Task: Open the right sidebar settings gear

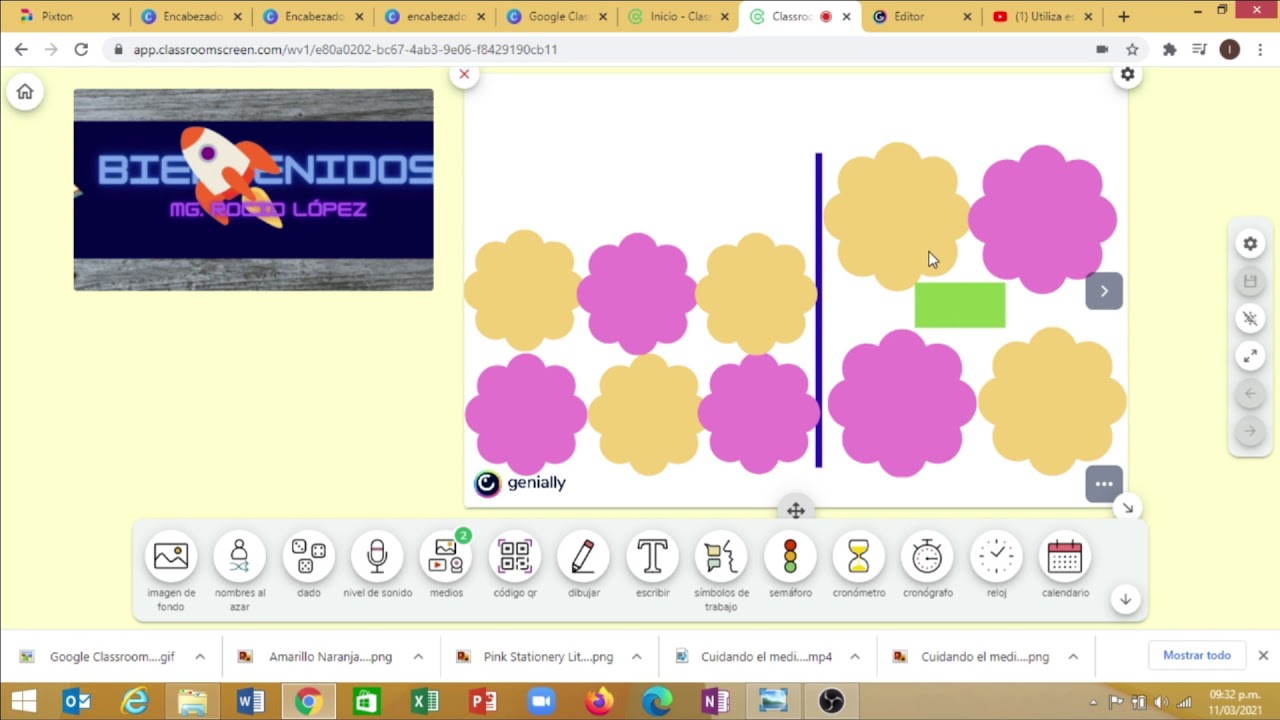Action: coord(1250,244)
